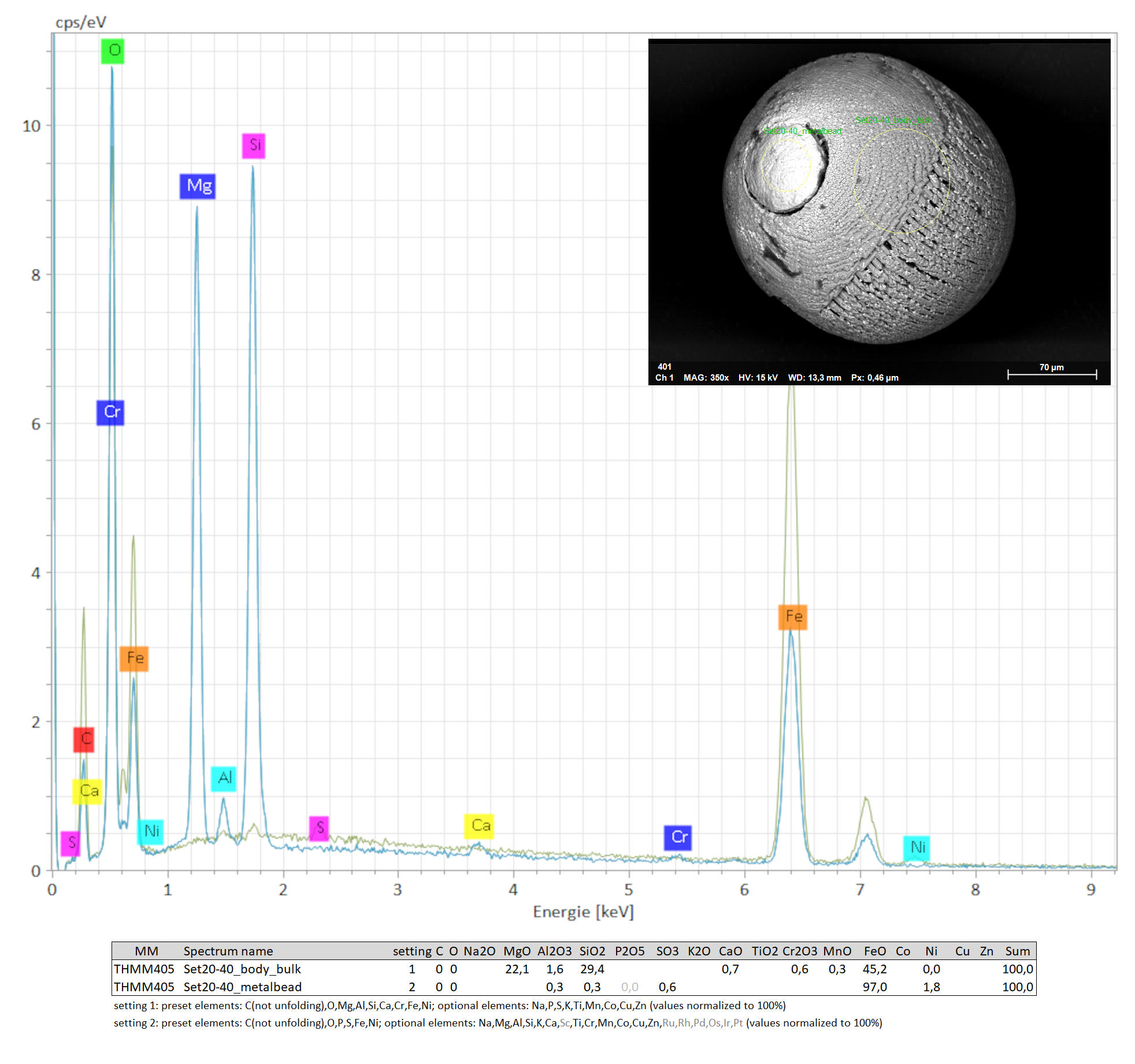Select the Set20-40_body_bulk circle annotation
The width and height of the screenshot is (1135, 1064).
[x=901, y=180]
